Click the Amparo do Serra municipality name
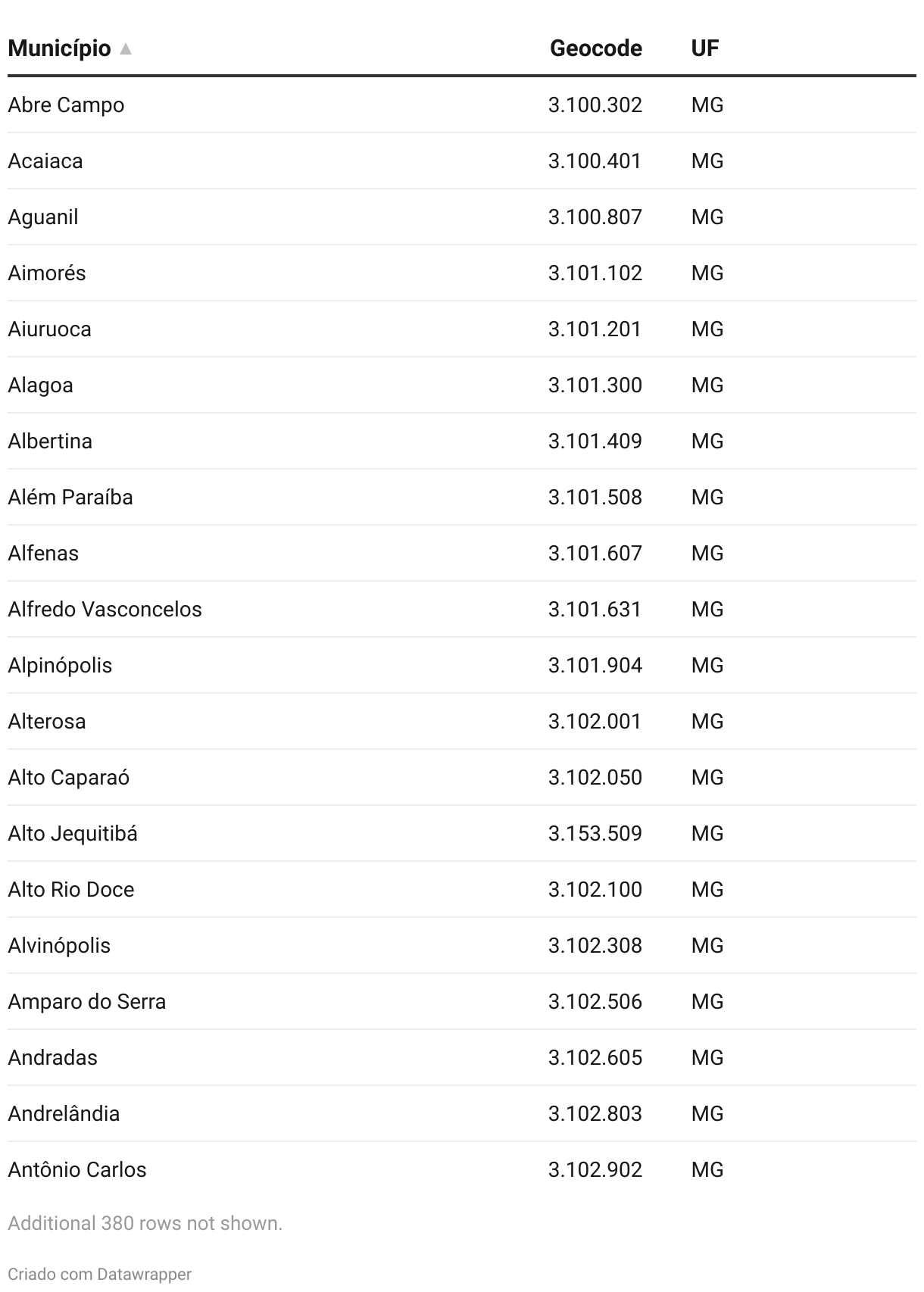This screenshot has width=924, height=1292. [86, 1001]
